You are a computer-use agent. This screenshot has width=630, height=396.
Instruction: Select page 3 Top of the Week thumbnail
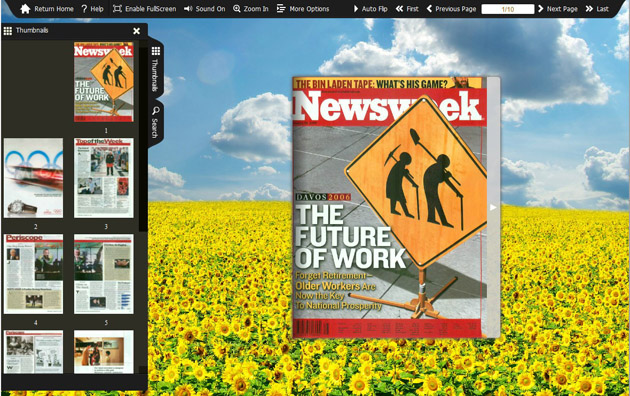click(x=104, y=178)
